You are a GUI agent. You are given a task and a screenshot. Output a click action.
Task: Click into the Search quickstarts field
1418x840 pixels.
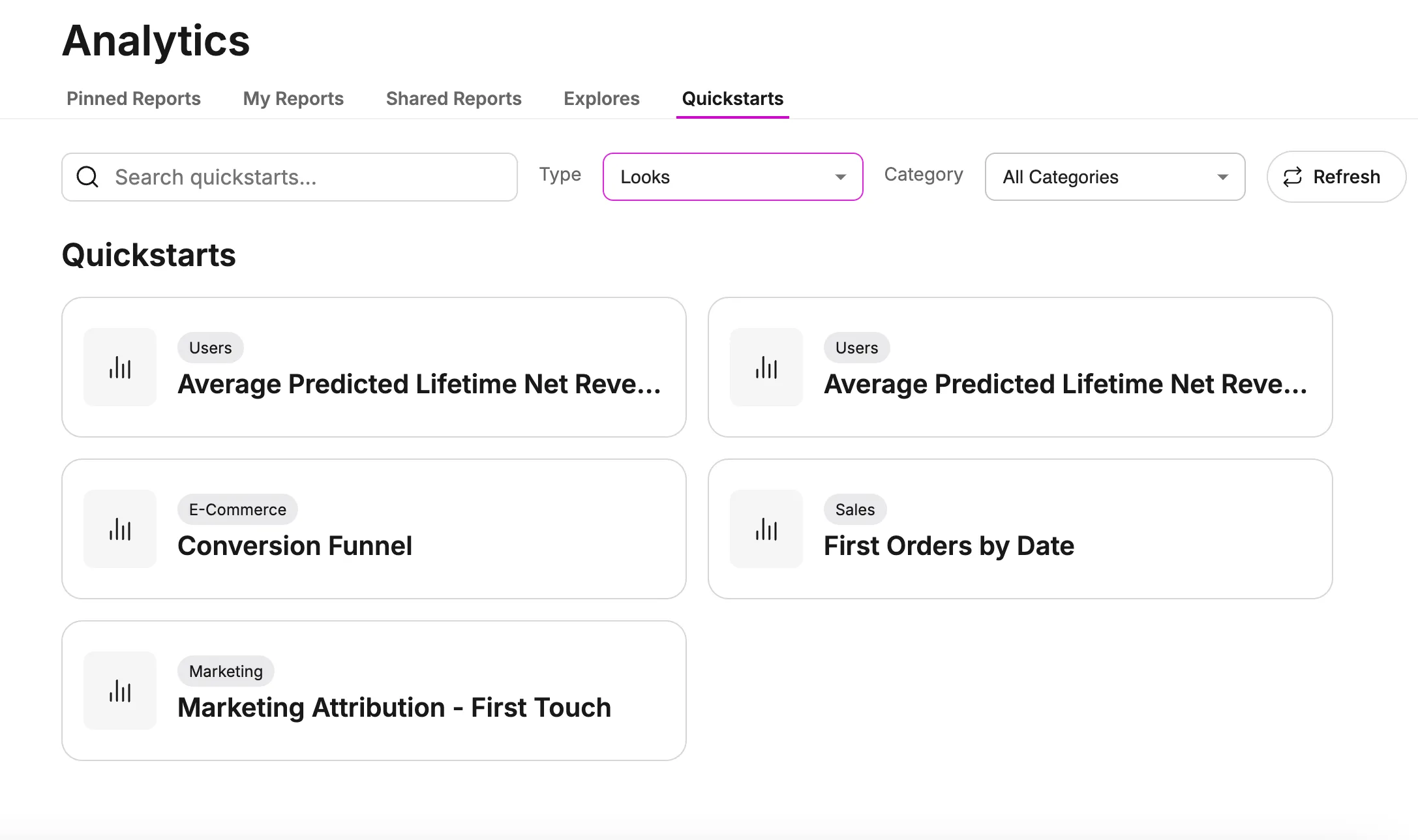pos(290,177)
